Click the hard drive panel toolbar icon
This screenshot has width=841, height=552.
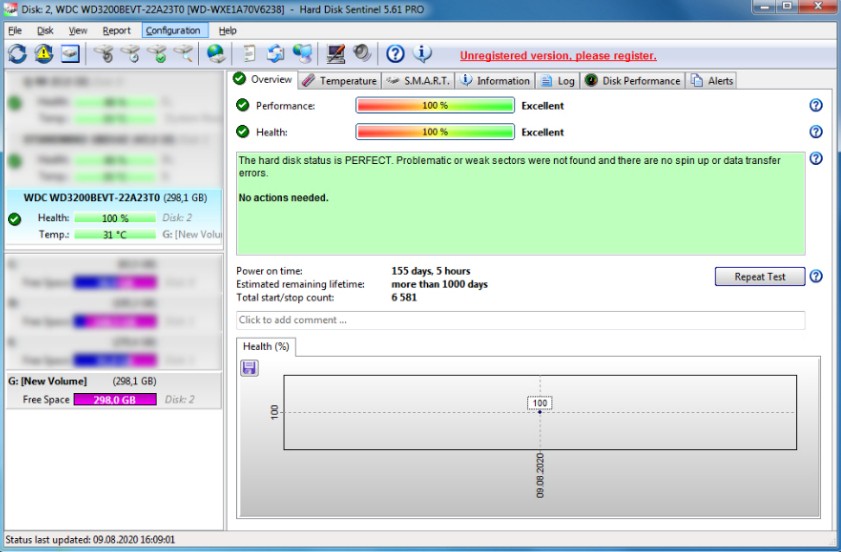70,54
